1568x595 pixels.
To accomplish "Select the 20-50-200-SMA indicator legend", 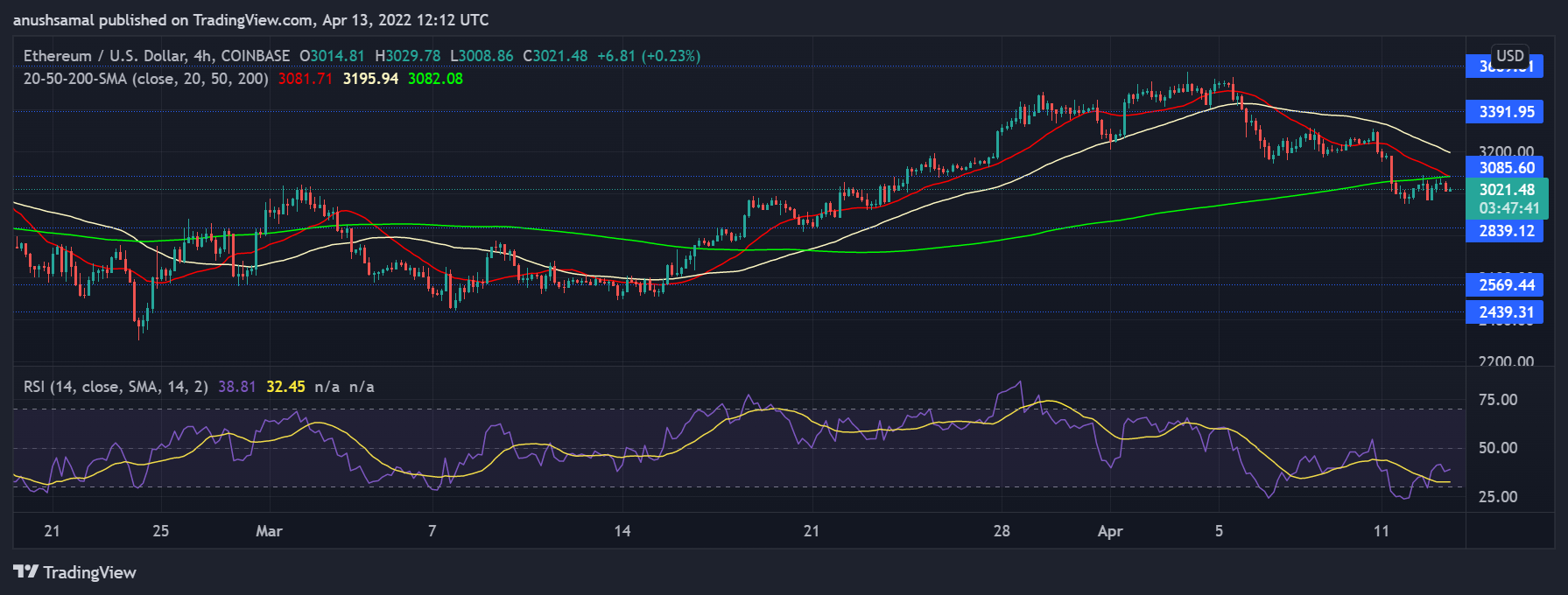I will (145, 79).
